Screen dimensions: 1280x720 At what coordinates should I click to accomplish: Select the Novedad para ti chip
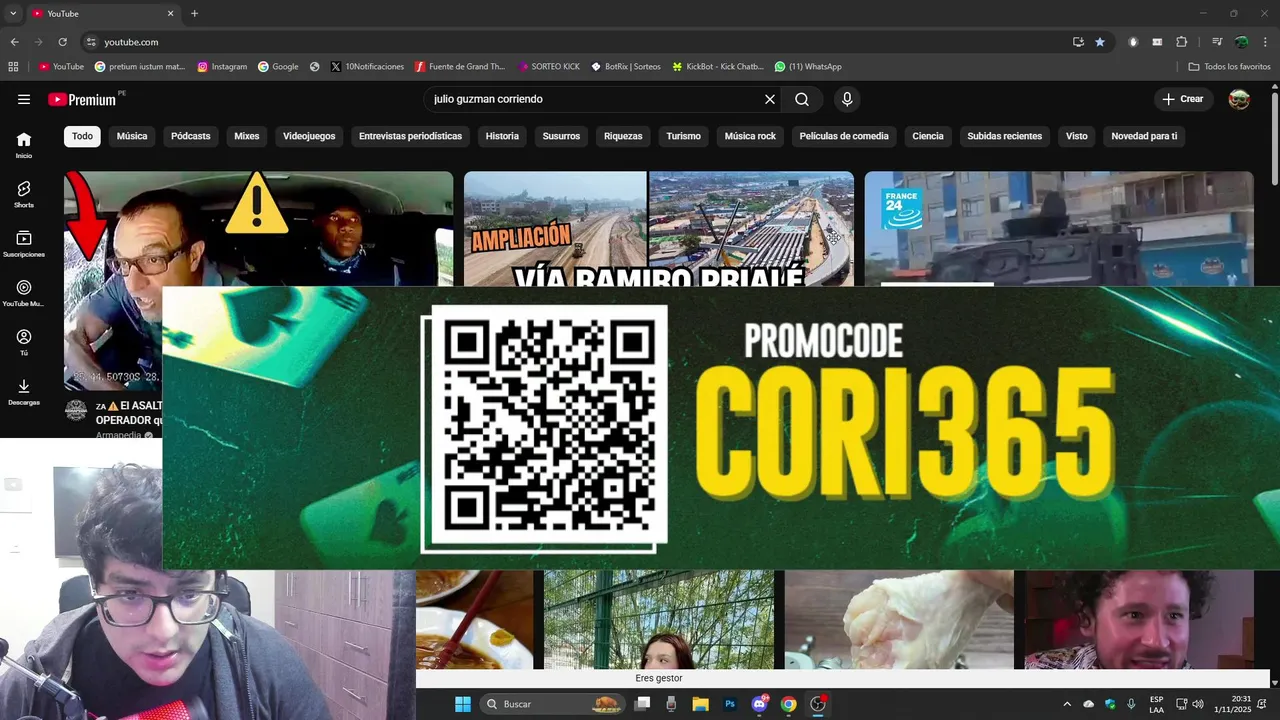pos(1144,136)
